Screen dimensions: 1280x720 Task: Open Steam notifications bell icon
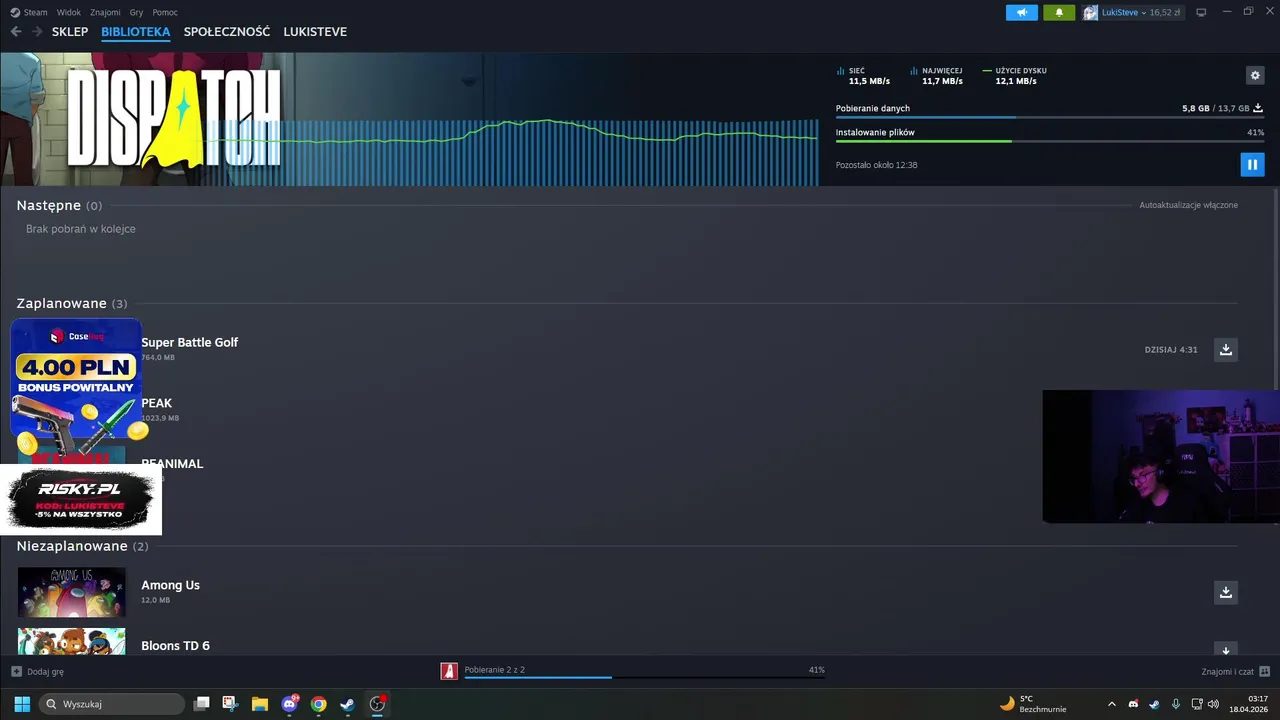click(1059, 12)
